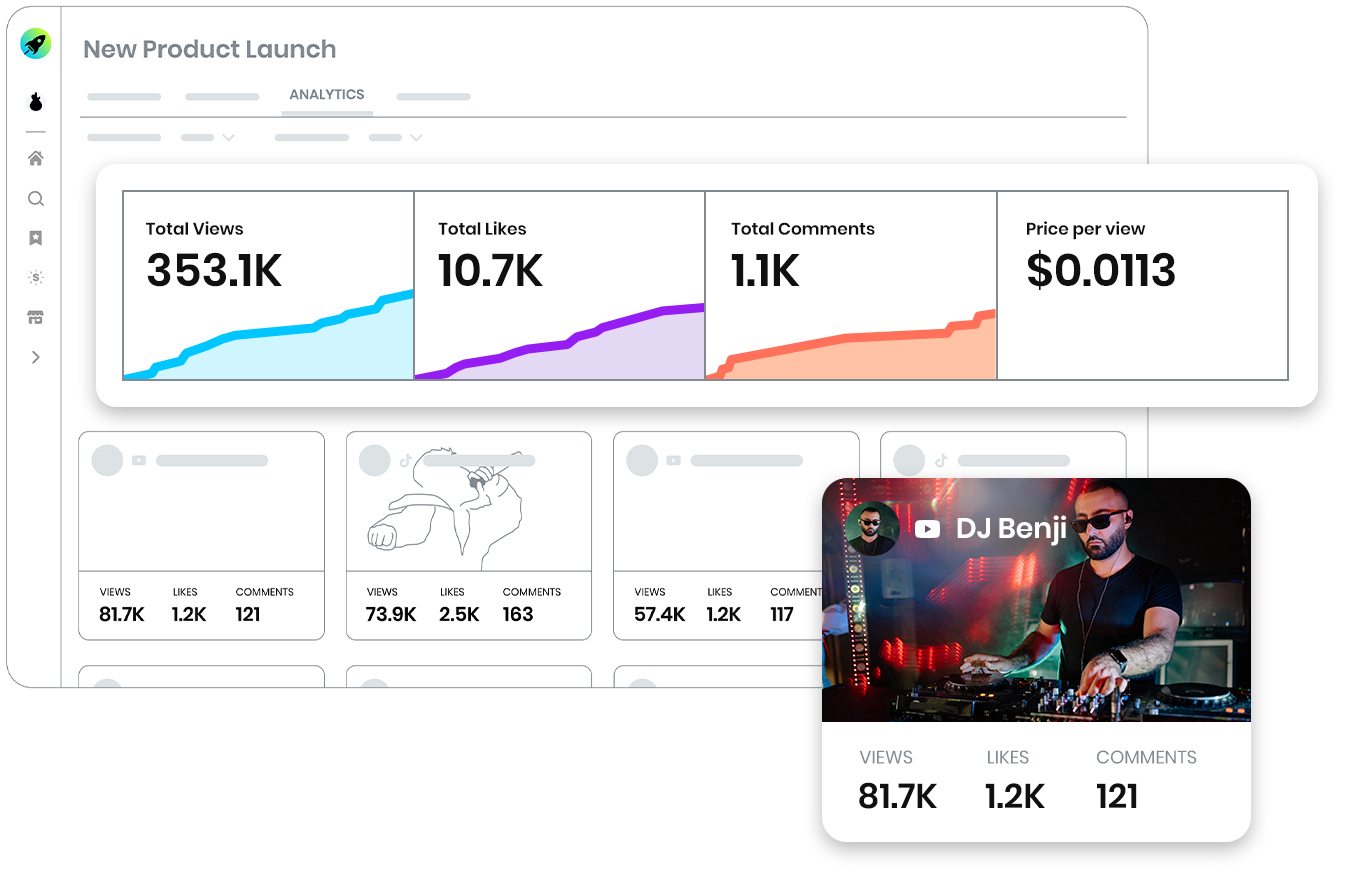Open the storefront icon in the sidebar
The height and width of the screenshot is (880, 1350).
click(x=36, y=318)
